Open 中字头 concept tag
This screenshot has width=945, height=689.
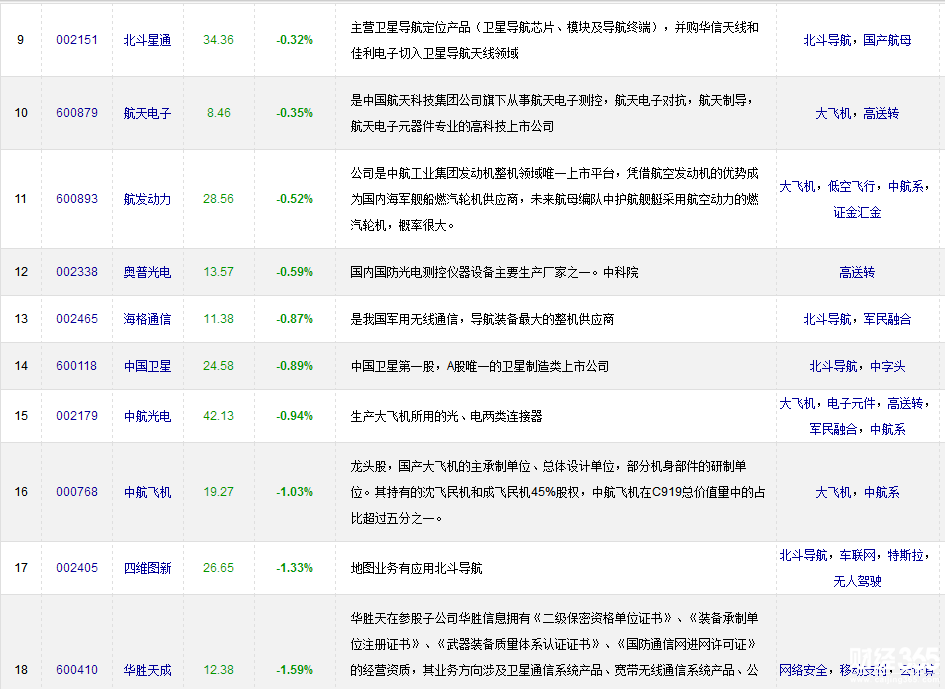(x=887, y=366)
